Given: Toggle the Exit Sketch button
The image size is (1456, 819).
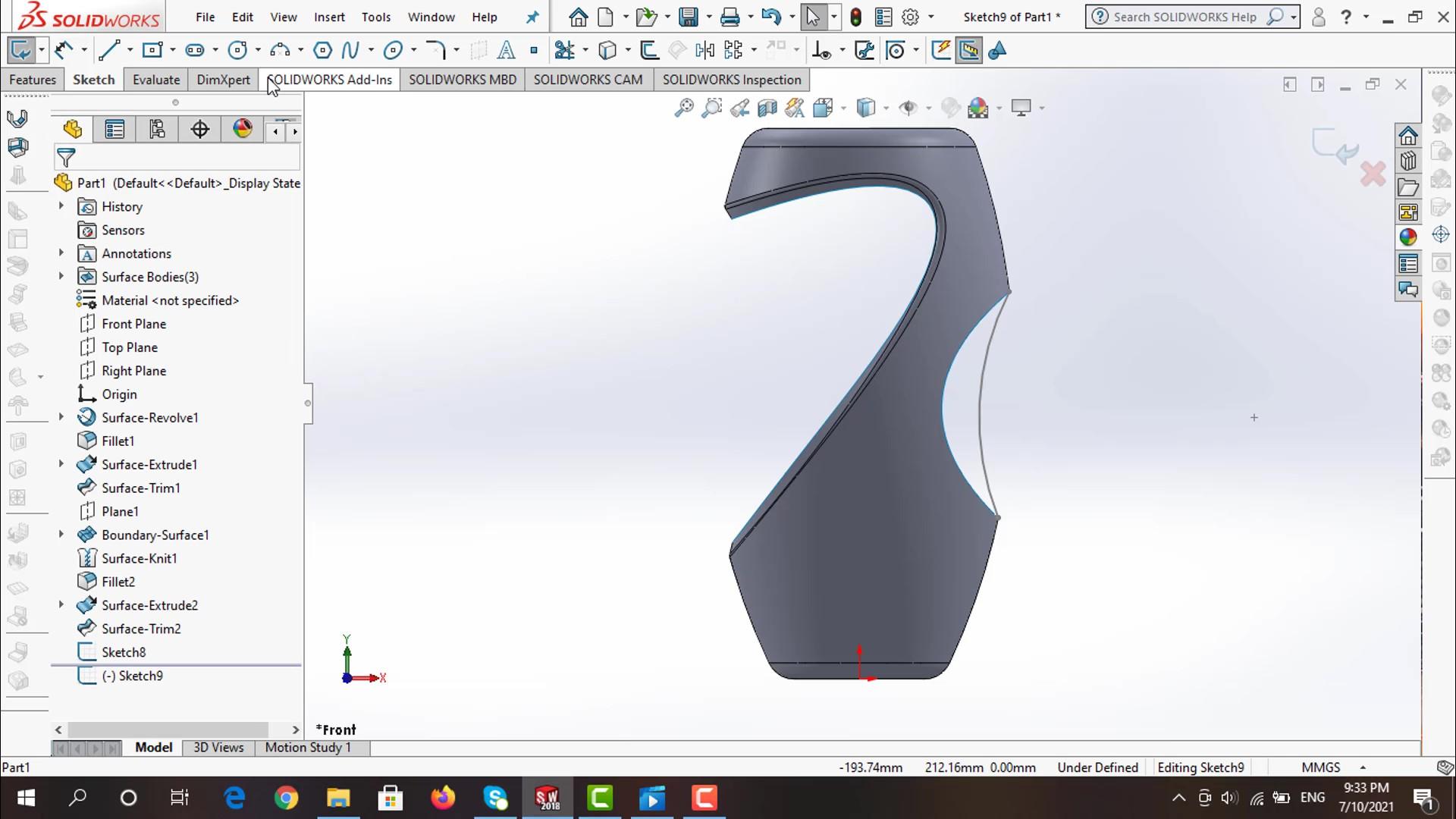Looking at the screenshot, I should pyautogui.click(x=20, y=51).
